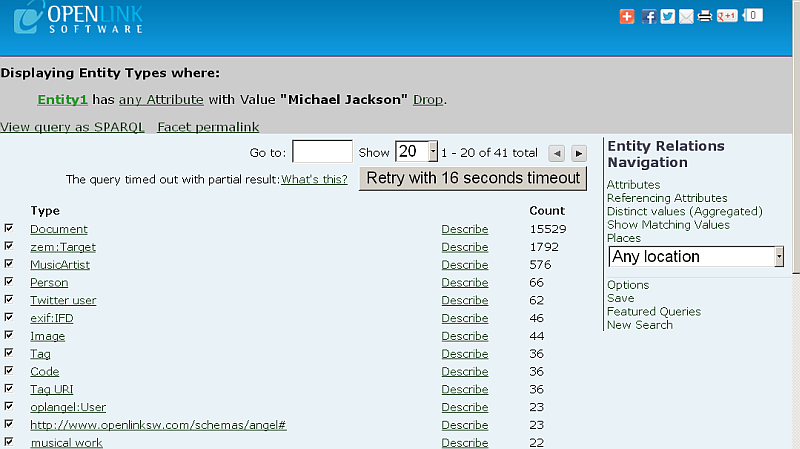Open Options navigation item
Viewport: 800px width, 449px height.
(628, 285)
